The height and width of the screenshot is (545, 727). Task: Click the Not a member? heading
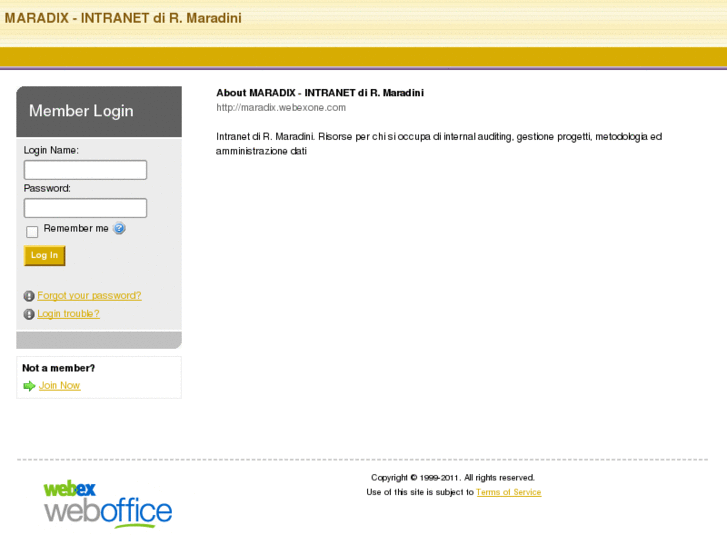coord(58,368)
